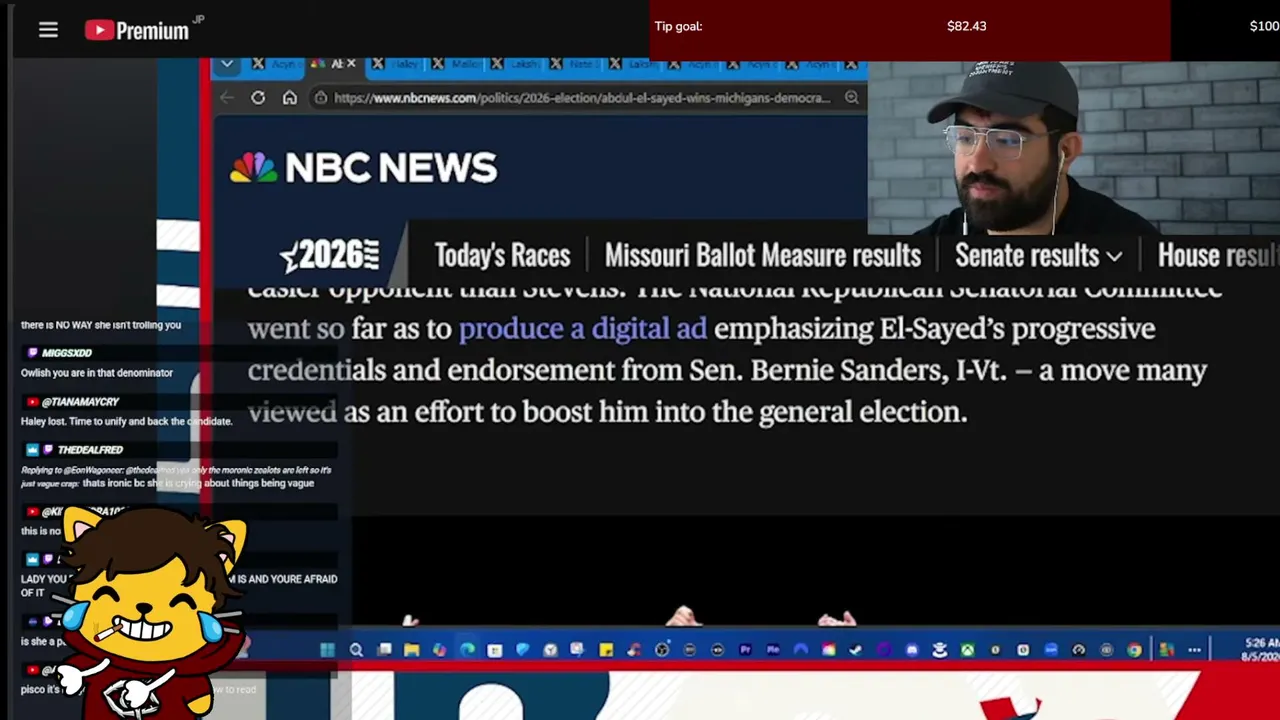
Task: Click the Tip goal progress bar
Action: pyautogui.click(x=910, y=30)
